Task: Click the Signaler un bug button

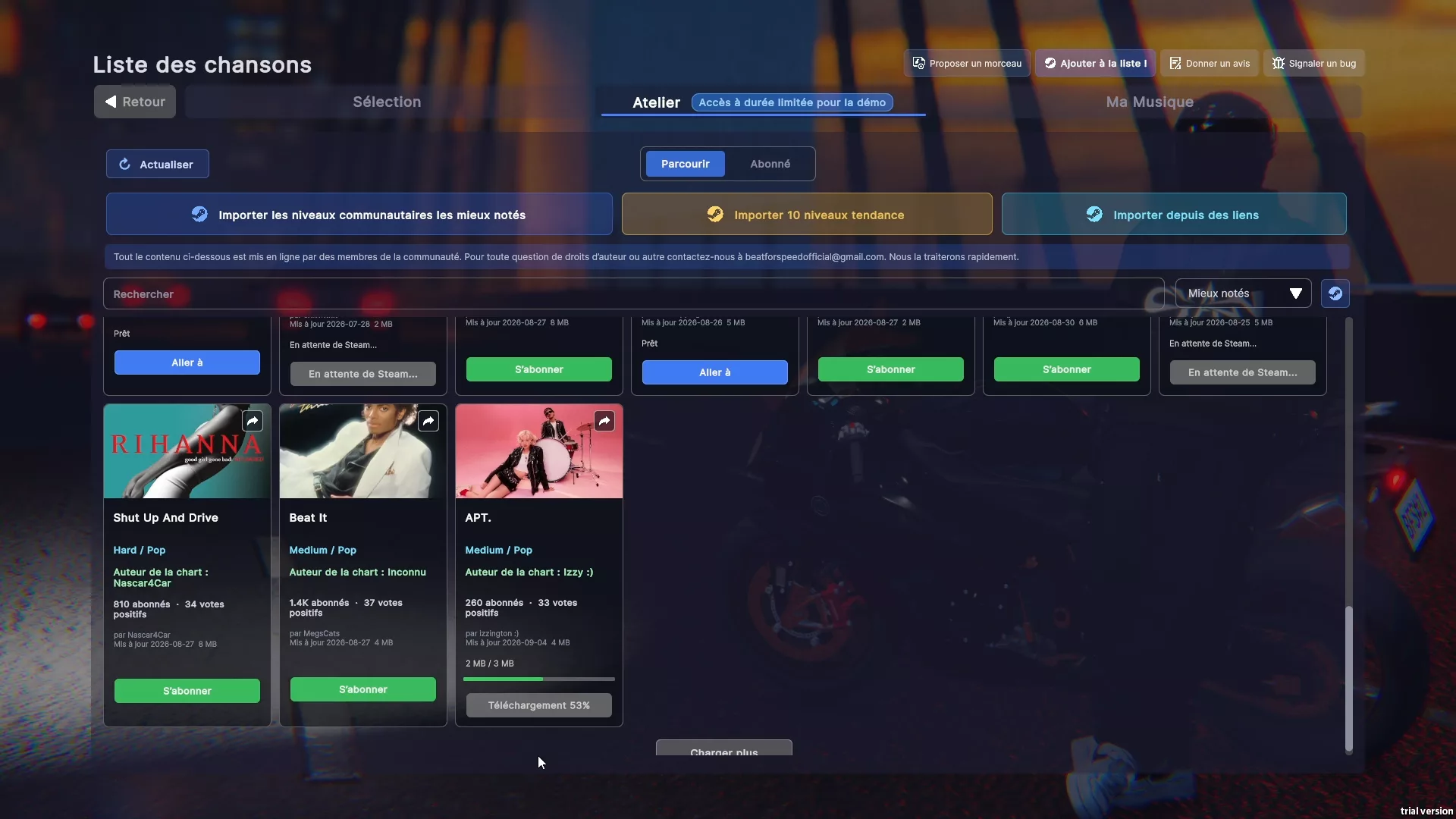Action: tap(1314, 63)
